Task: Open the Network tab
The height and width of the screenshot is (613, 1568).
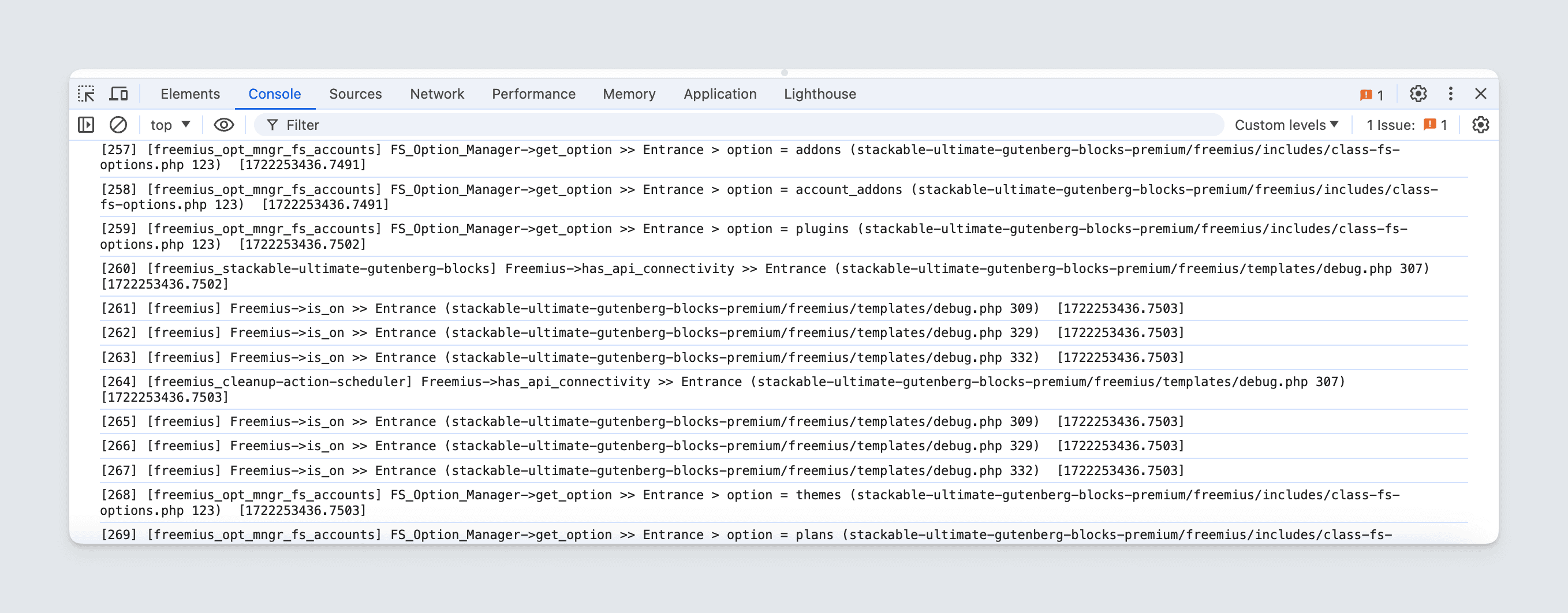Action: point(436,94)
